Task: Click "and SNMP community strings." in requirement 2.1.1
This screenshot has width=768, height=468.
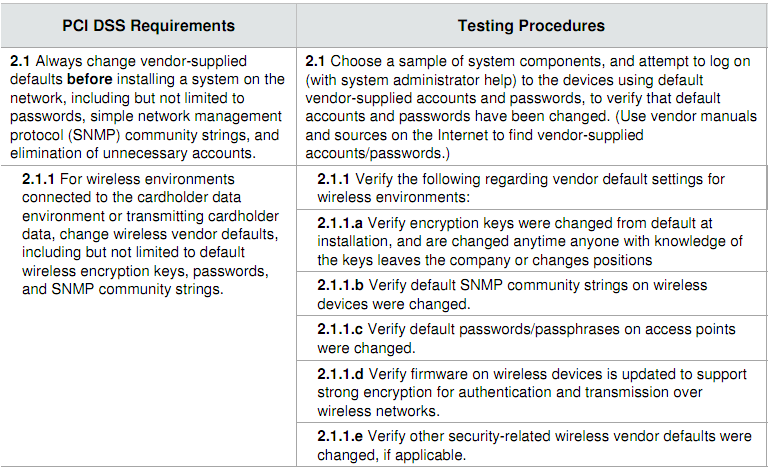Action: tap(121, 290)
